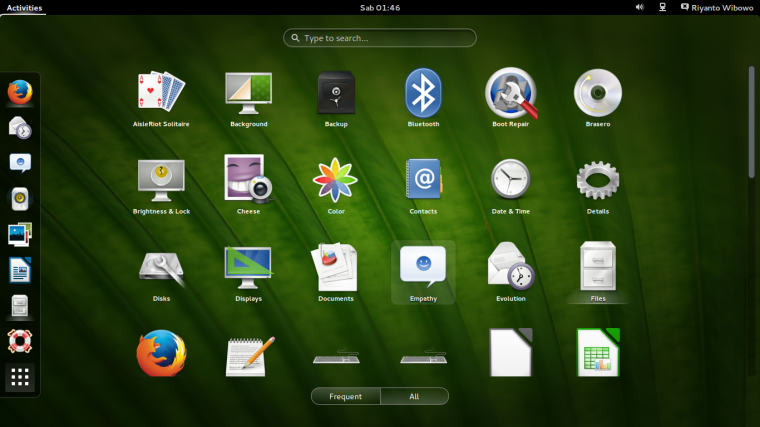
Task: Open the LibreOffice blank document icon
Action: (x=511, y=352)
